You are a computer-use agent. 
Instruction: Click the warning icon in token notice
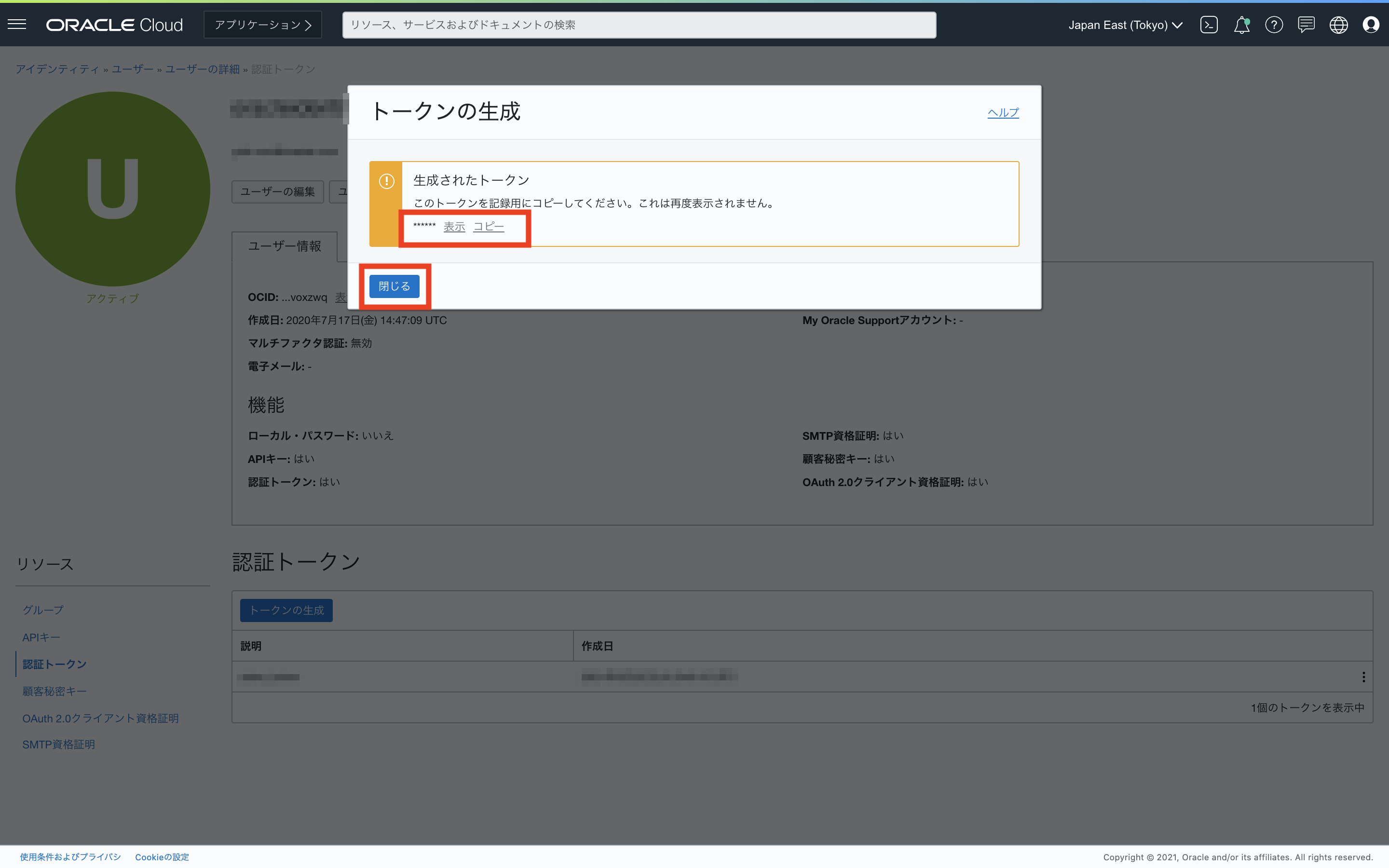point(386,181)
